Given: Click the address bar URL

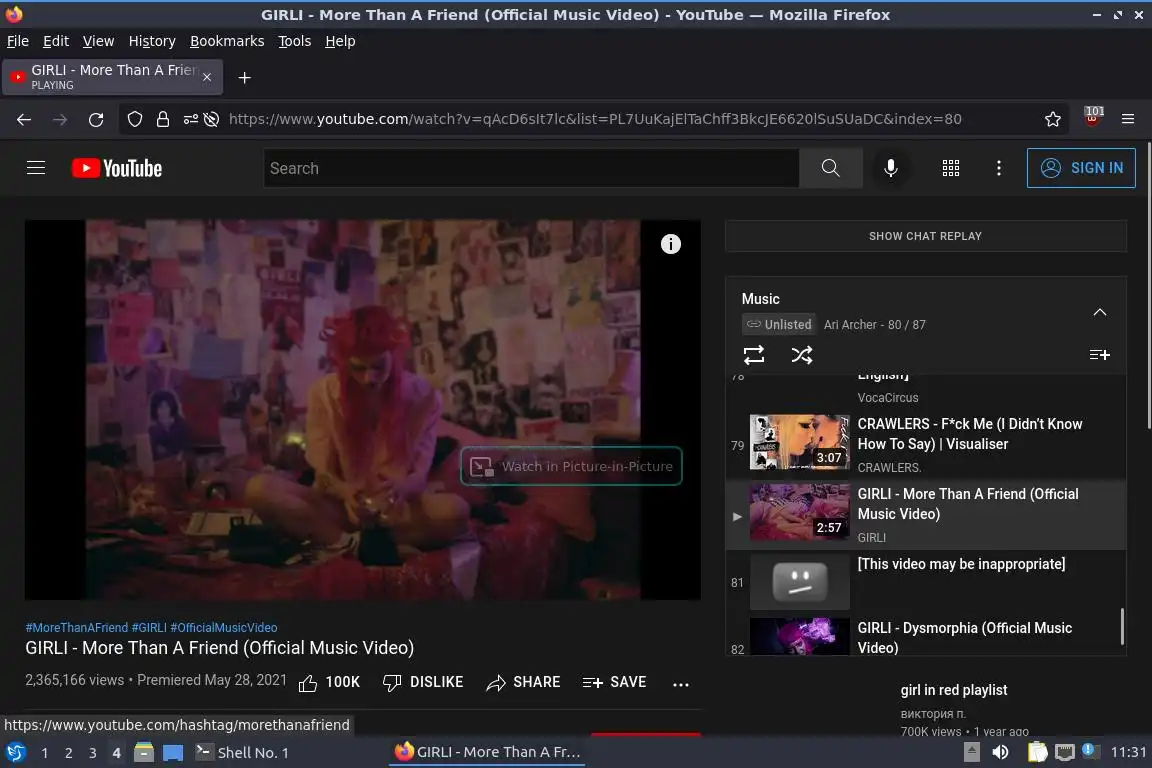Looking at the screenshot, I should pos(594,119).
